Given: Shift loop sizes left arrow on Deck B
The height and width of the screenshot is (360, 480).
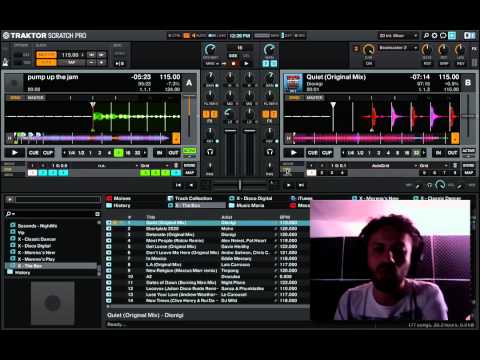Looking at the screenshot, I should point(343,153).
